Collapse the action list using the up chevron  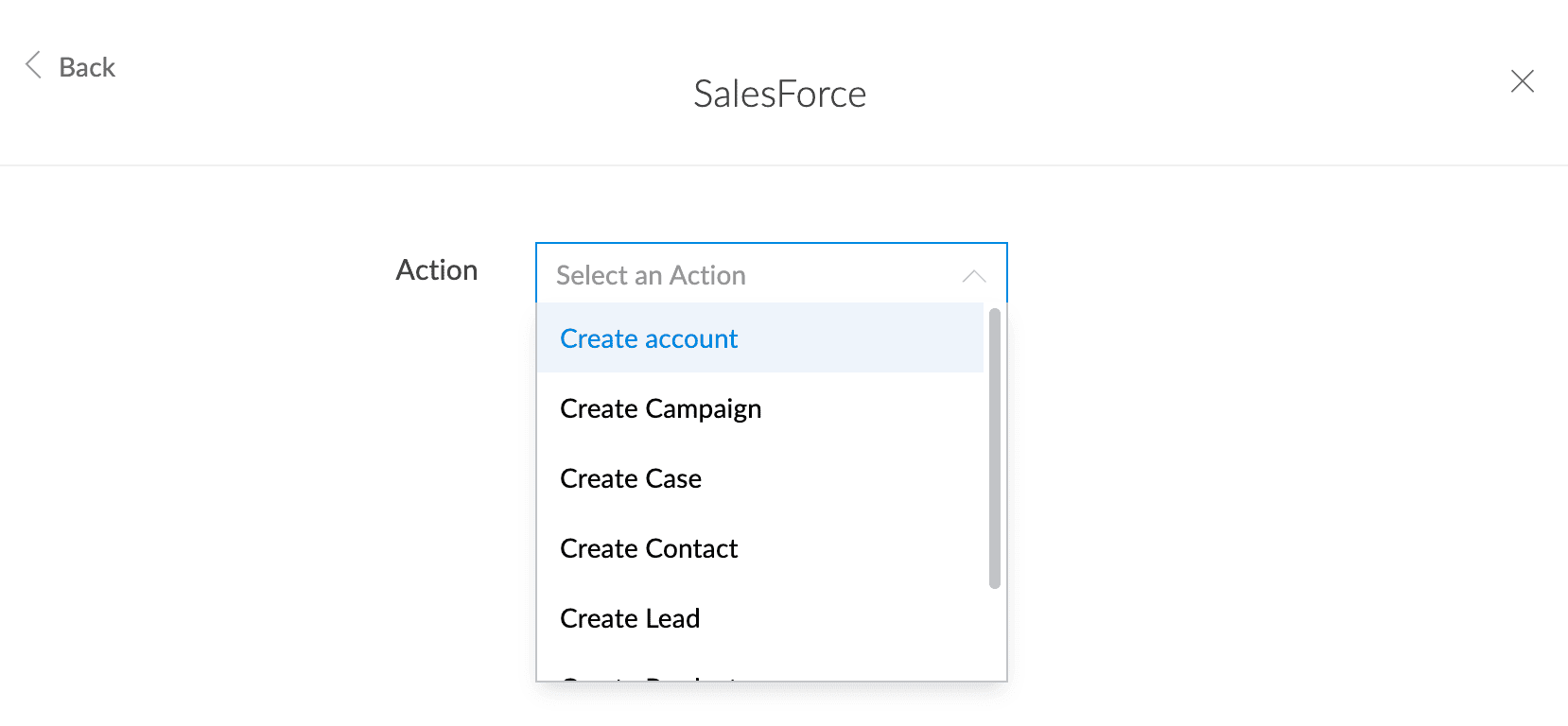click(974, 276)
